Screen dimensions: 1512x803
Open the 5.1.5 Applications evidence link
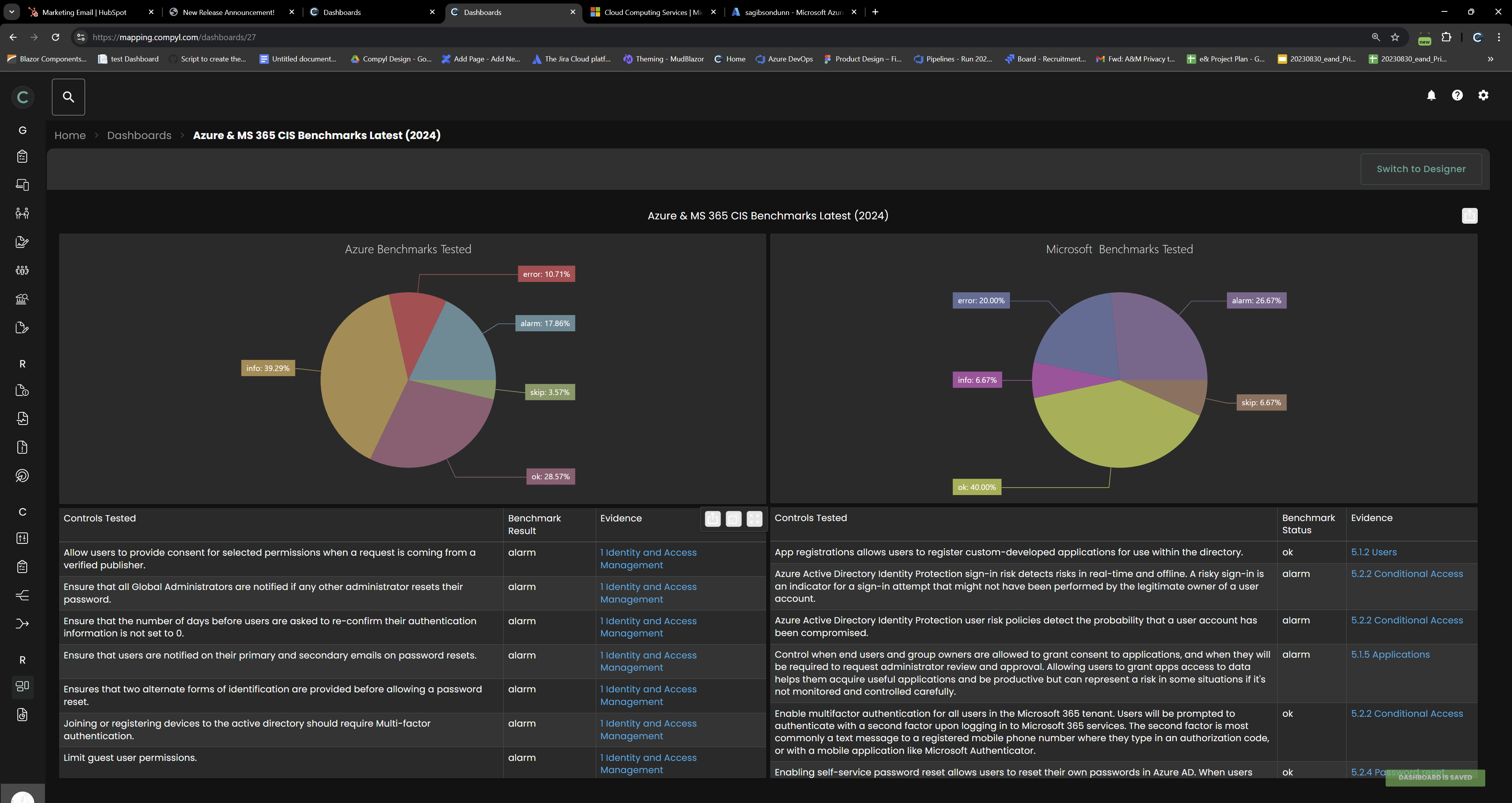(x=1390, y=655)
